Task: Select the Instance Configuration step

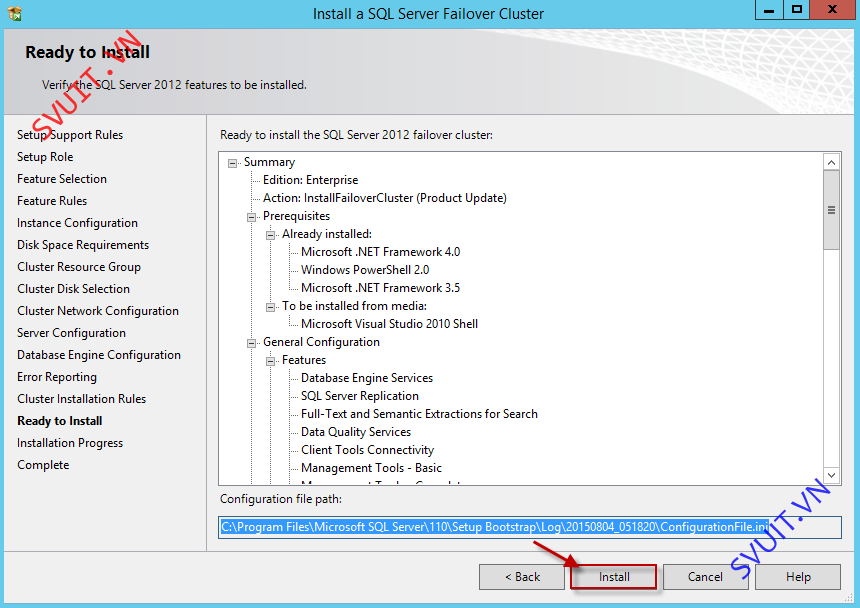Action: pyautogui.click(x=77, y=223)
